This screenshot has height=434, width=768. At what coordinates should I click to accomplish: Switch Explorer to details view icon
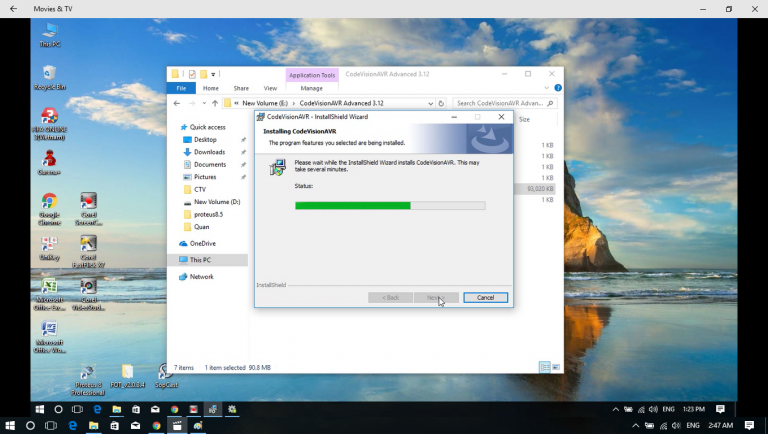(545, 367)
